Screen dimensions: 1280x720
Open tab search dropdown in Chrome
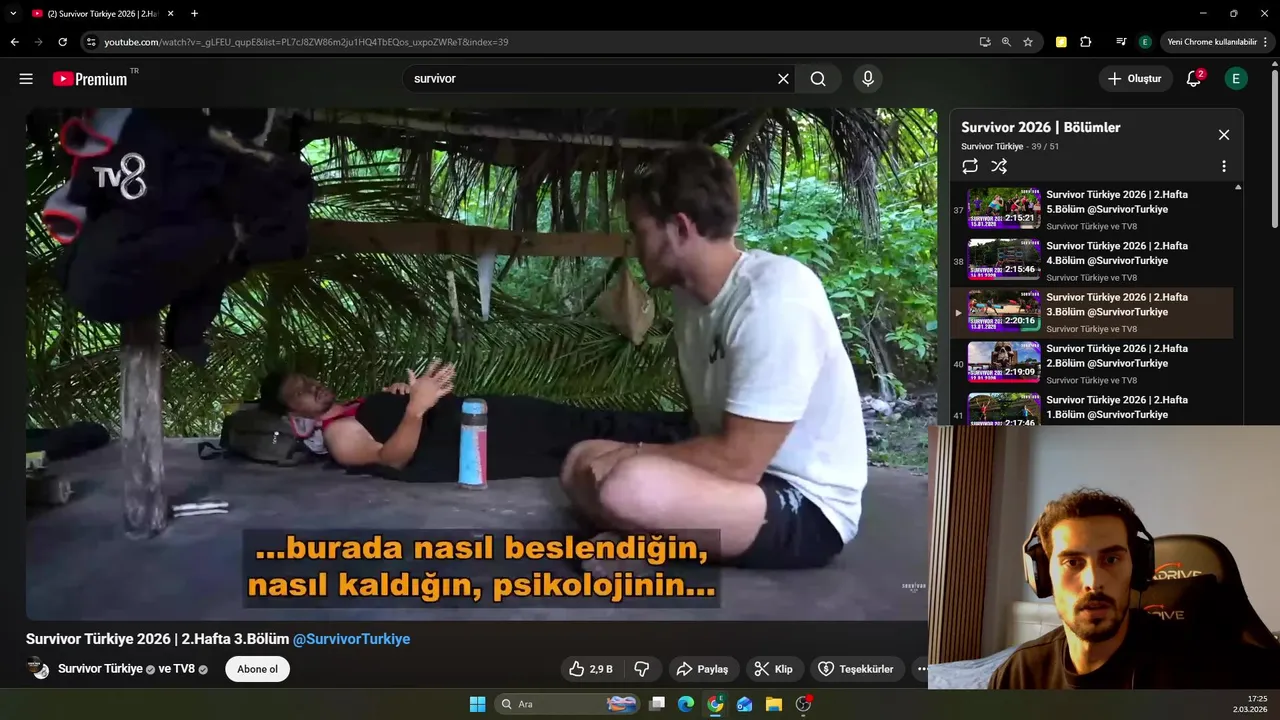[14, 13]
